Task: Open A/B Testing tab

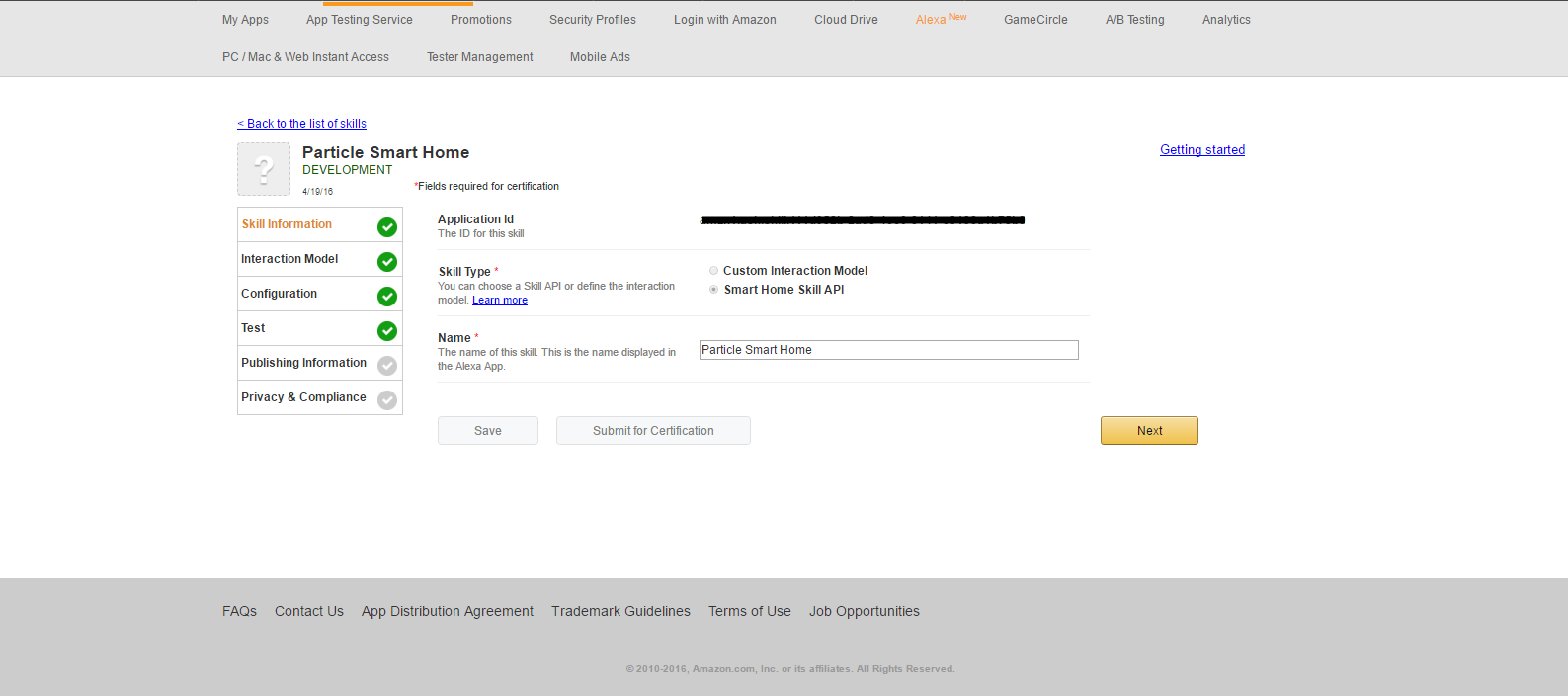Action: coord(1135,20)
